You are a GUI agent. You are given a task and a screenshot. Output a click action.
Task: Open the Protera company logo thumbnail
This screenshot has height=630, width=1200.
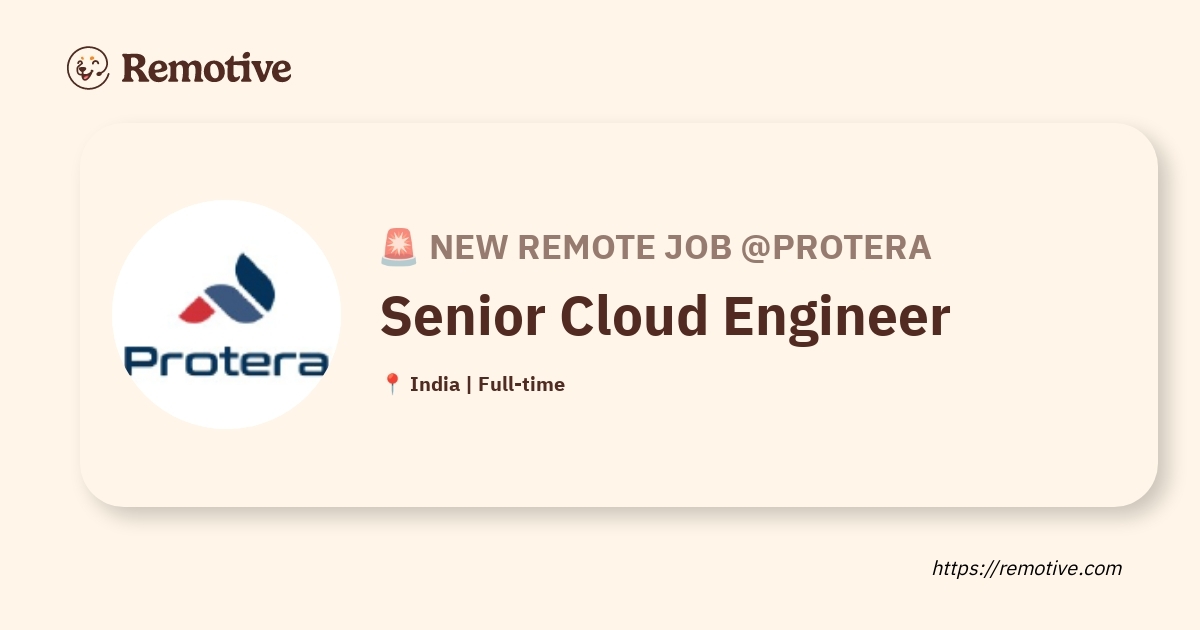226,314
